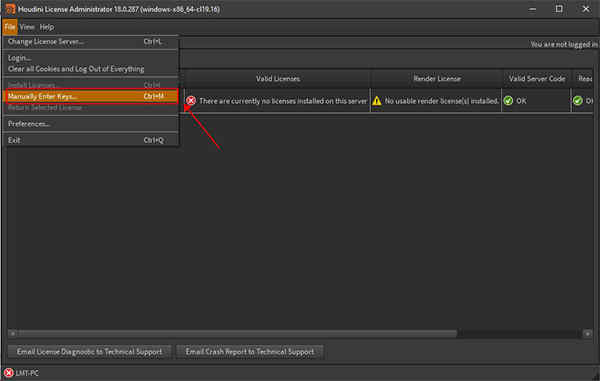This screenshot has width=600, height=381.
Task: Open the File menu
Action: [x=10, y=27]
